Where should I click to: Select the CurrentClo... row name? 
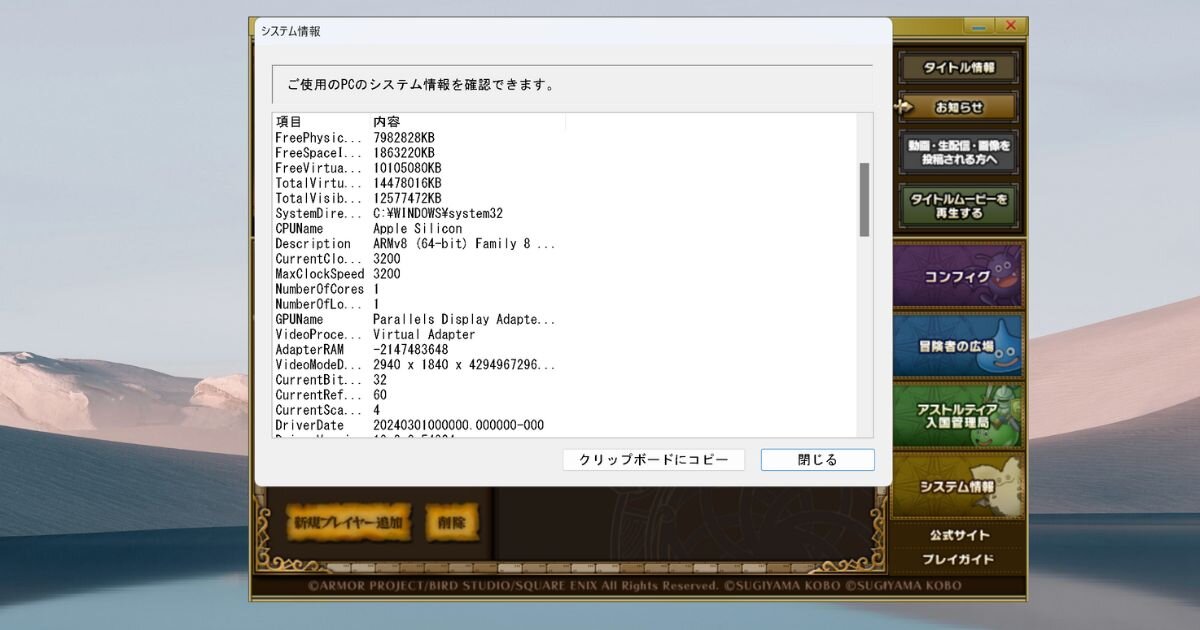pos(319,259)
